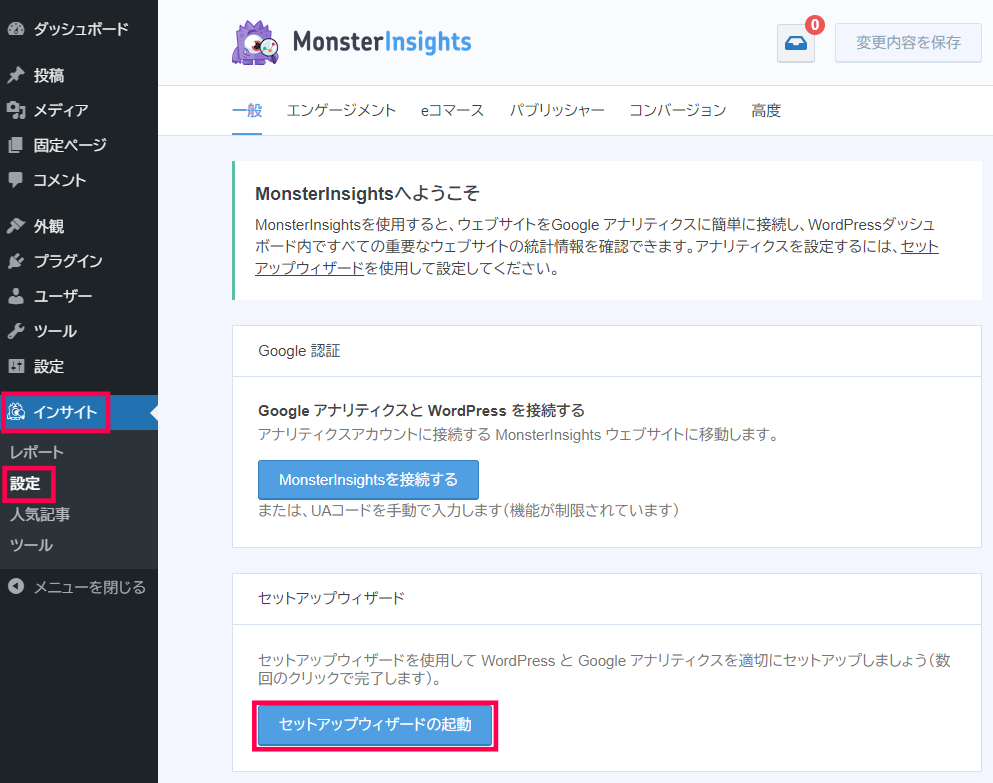
Task: Click the Google アナリティクスと WordPress を接続する heading
Action: [421, 411]
